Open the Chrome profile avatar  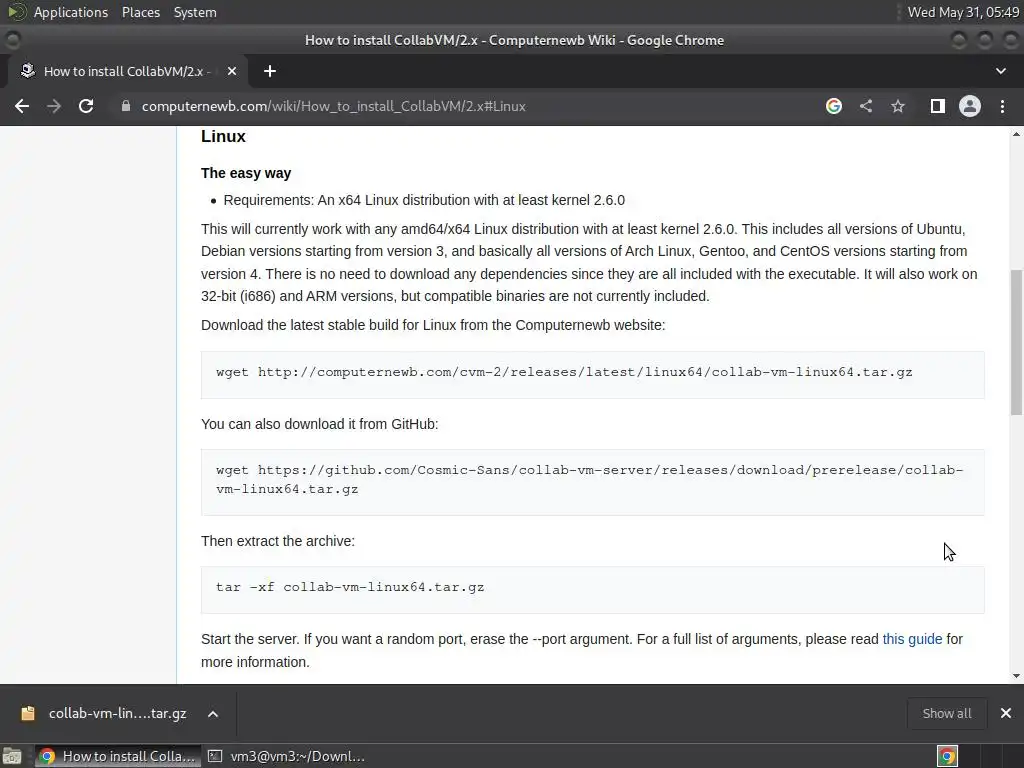coord(970,106)
